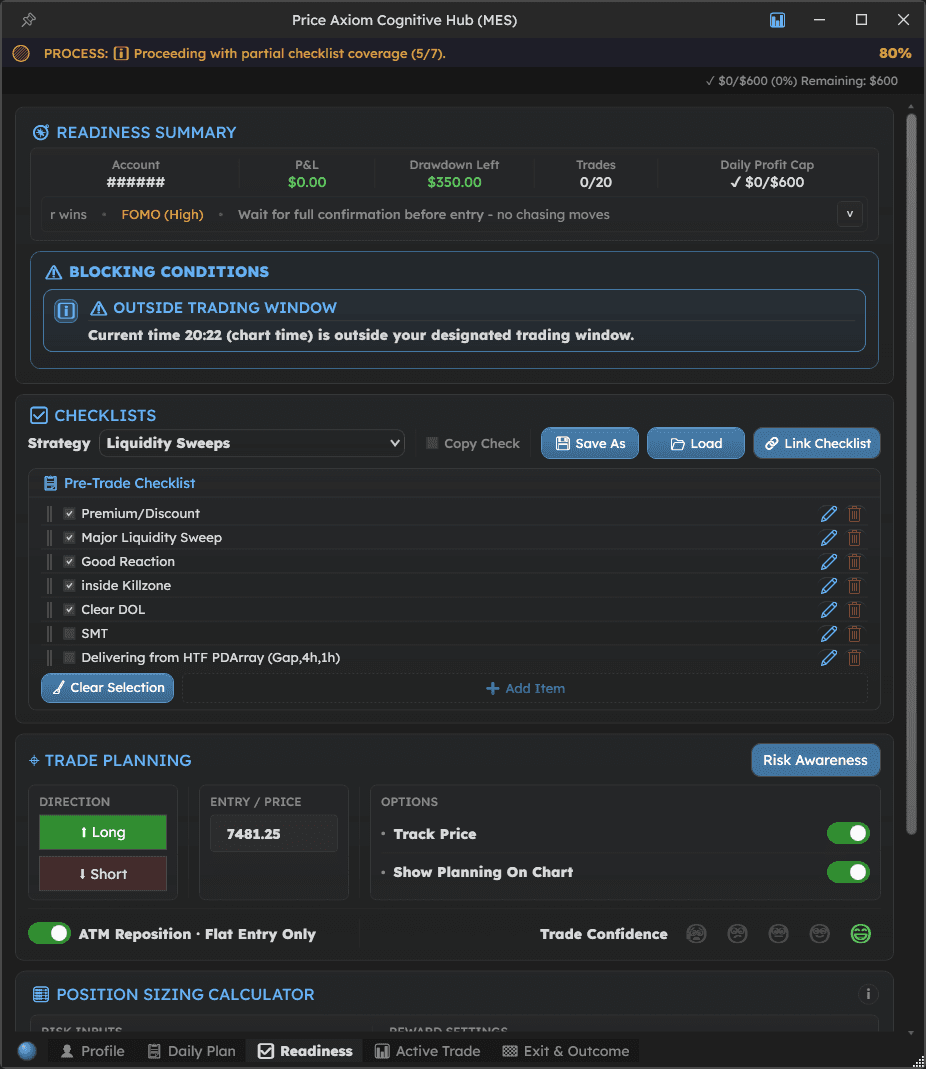Delete the Good Reaction item

[854, 562]
